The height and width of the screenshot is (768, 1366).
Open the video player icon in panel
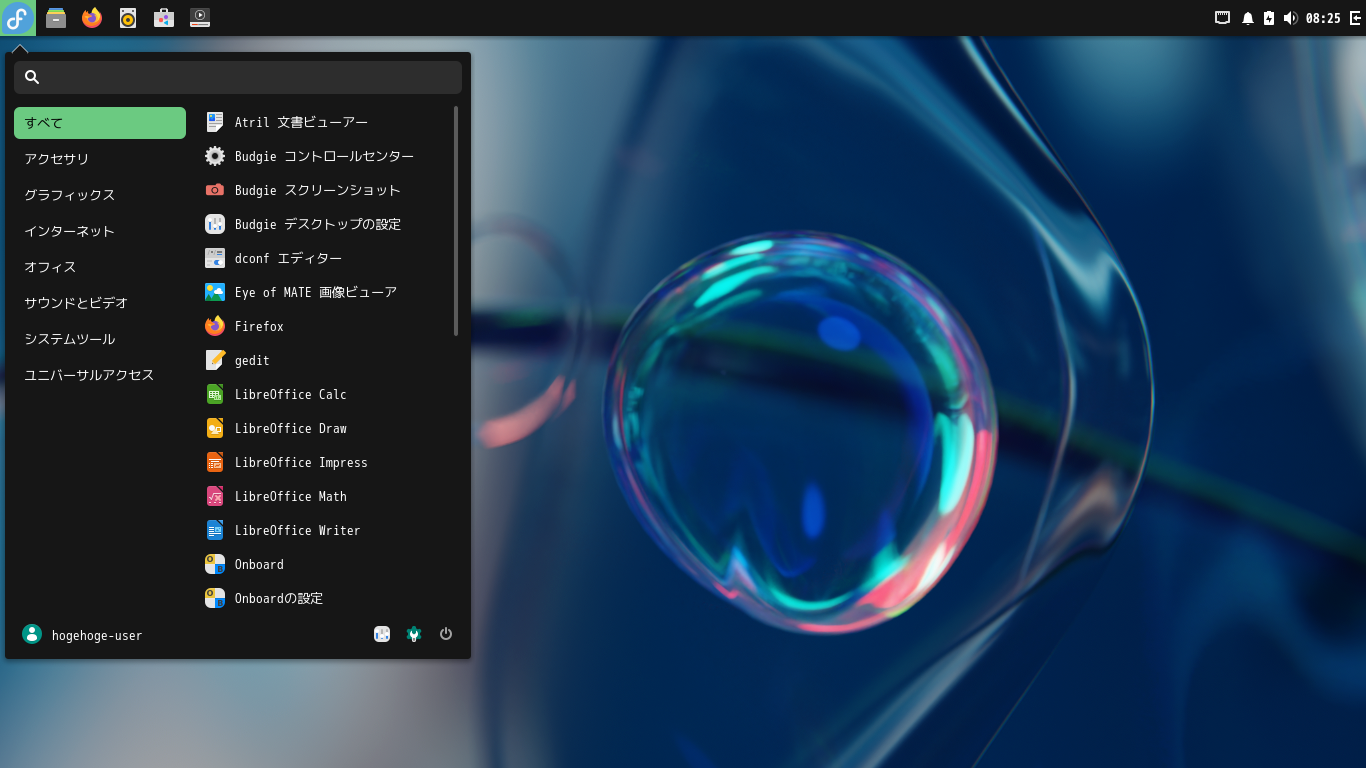tap(200, 18)
